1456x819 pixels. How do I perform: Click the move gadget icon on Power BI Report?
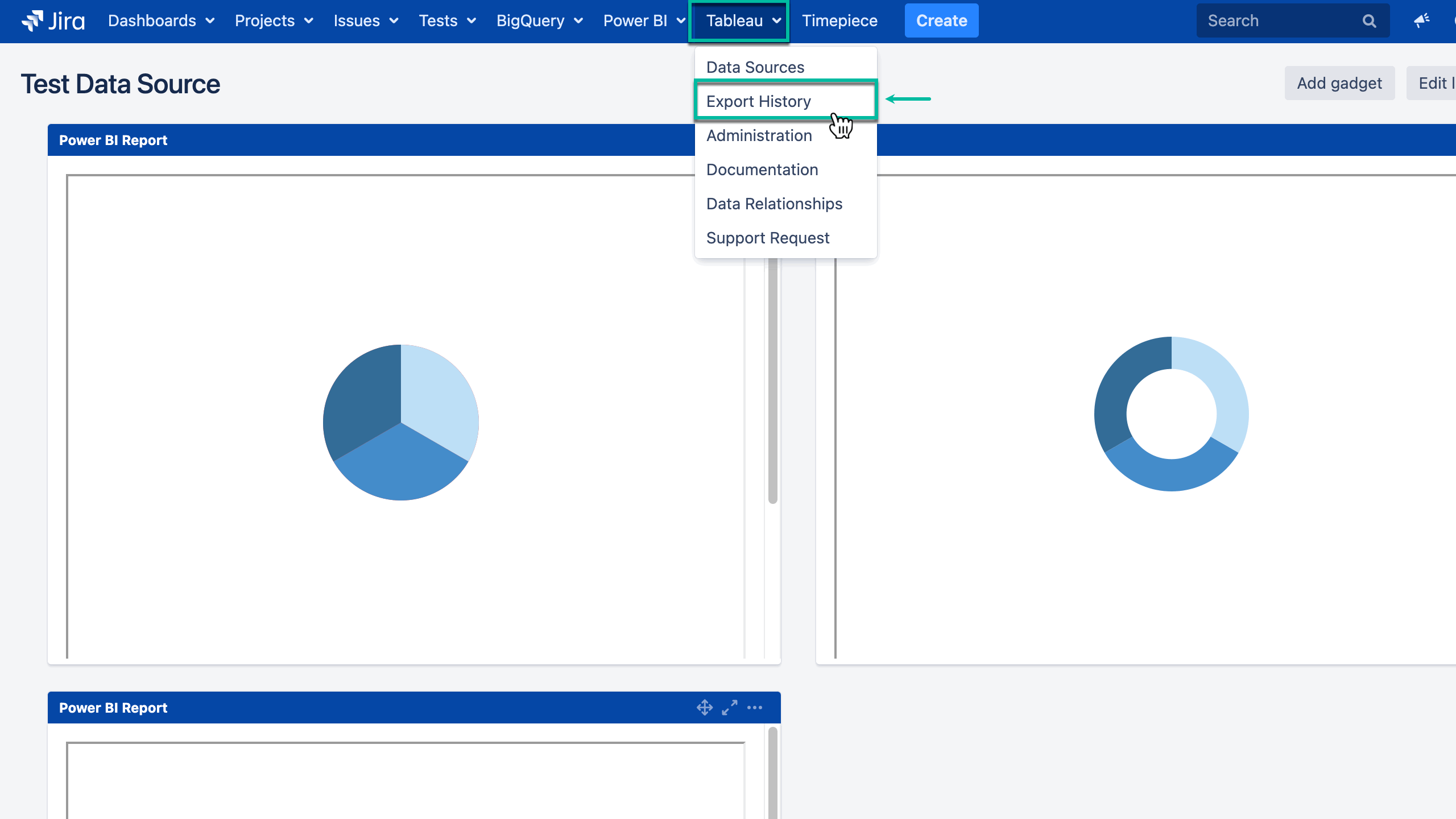coord(704,707)
